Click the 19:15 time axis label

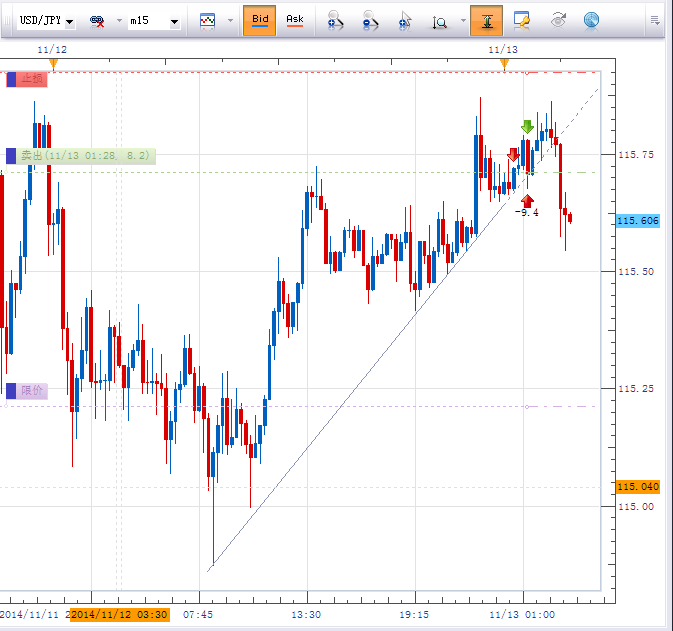[414, 615]
